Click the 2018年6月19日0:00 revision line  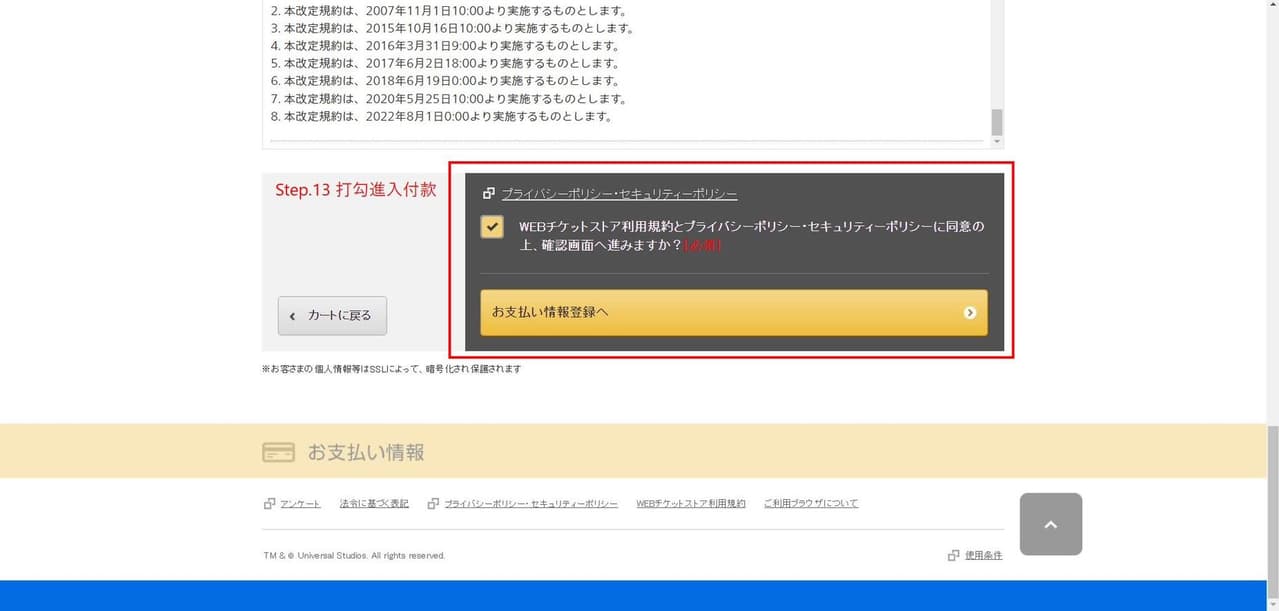coord(446,80)
